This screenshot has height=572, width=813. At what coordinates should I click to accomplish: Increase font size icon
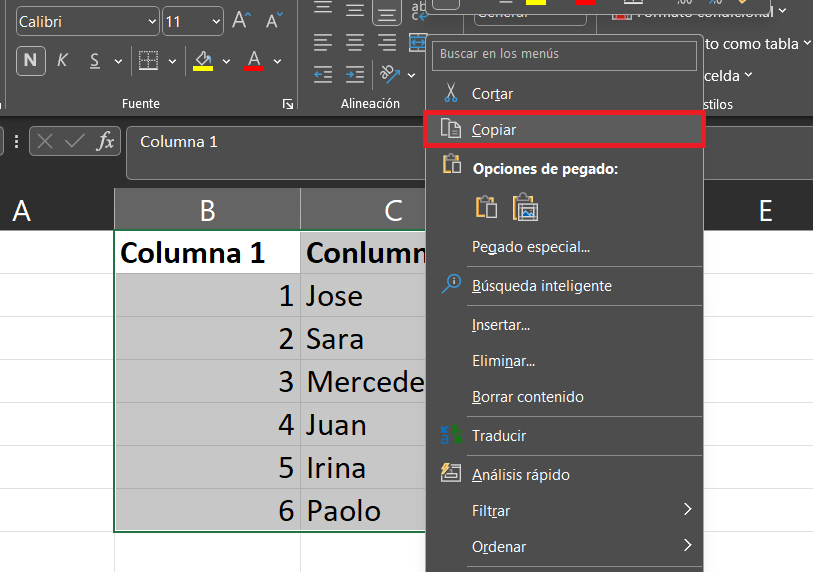click(x=241, y=21)
